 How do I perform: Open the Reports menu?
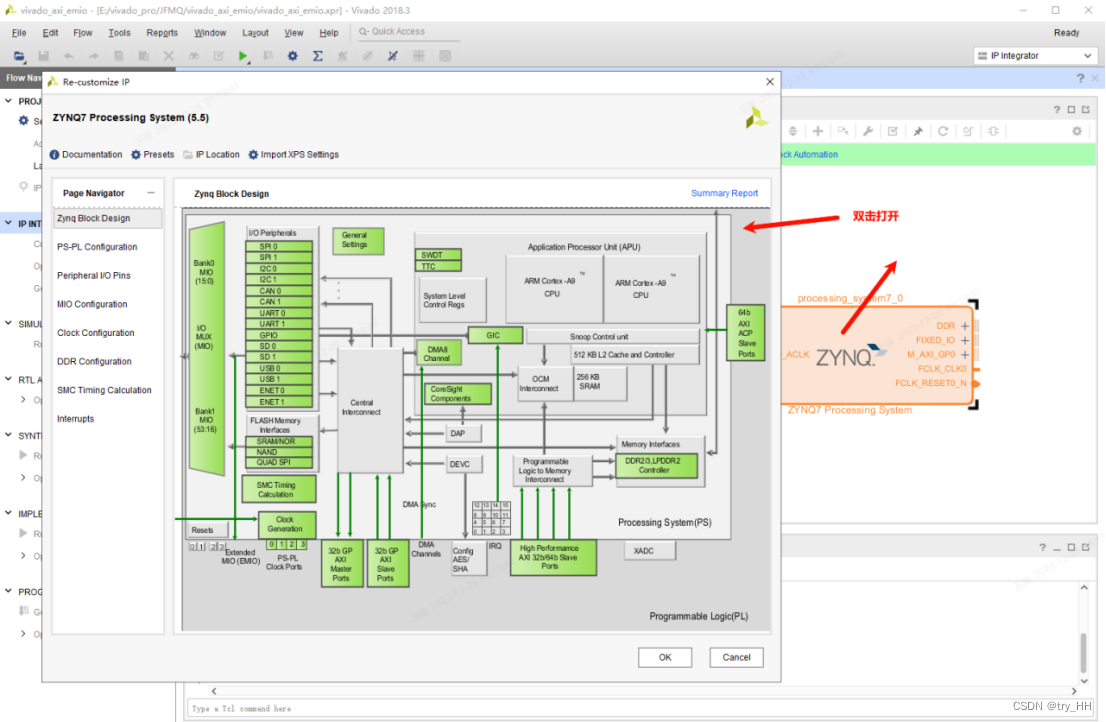[x=162, y=32]
